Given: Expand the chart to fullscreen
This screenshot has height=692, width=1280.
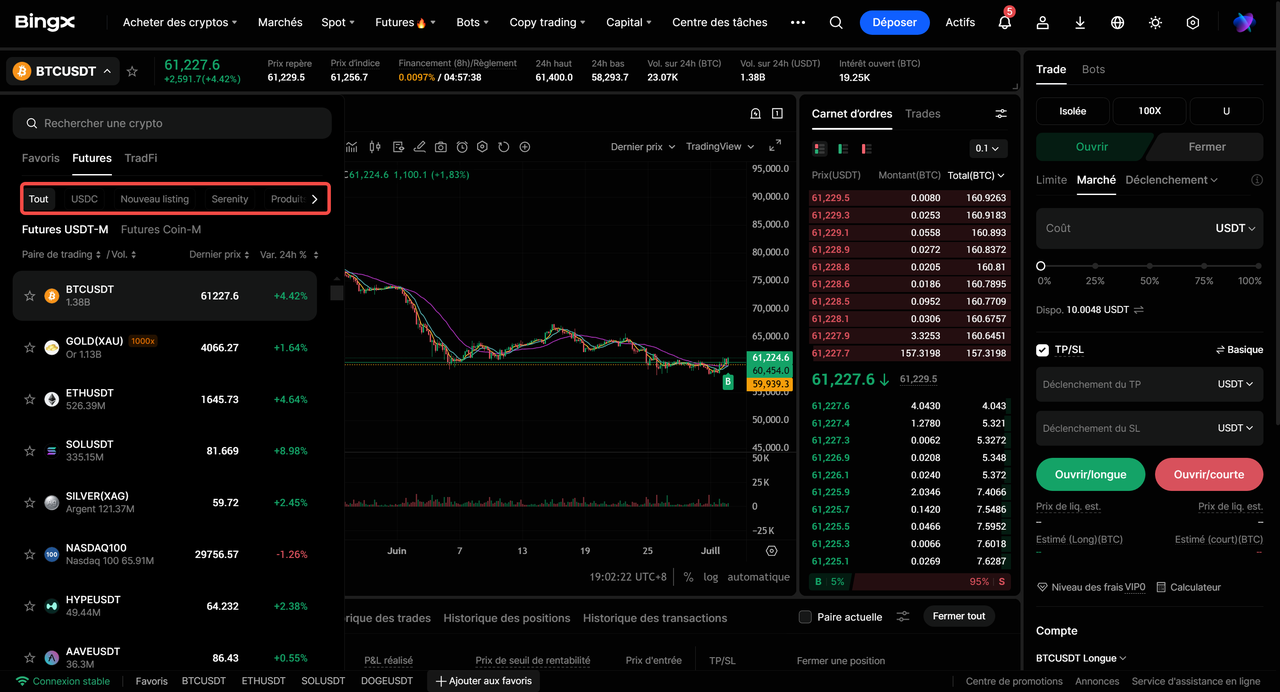Looking at the screenshot, I should (775, 146).
